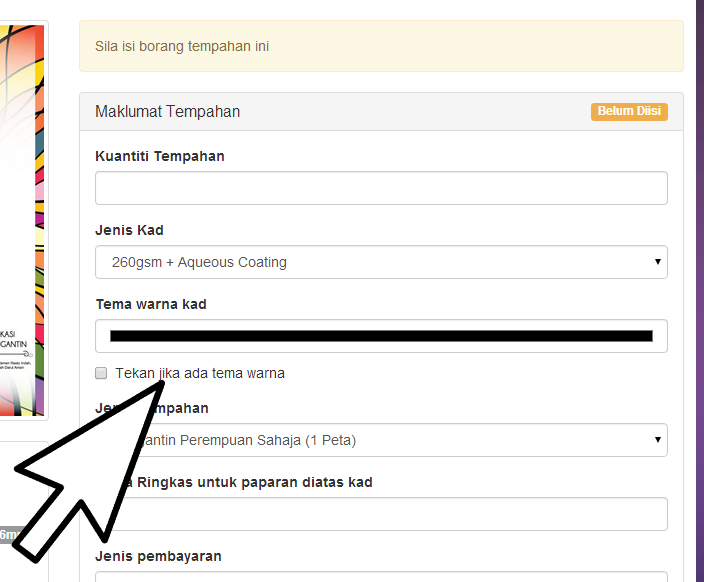This screenshot has width=704, height=582.
Task: Select the black Tema warna kad color bar
Action: (381, 336)
